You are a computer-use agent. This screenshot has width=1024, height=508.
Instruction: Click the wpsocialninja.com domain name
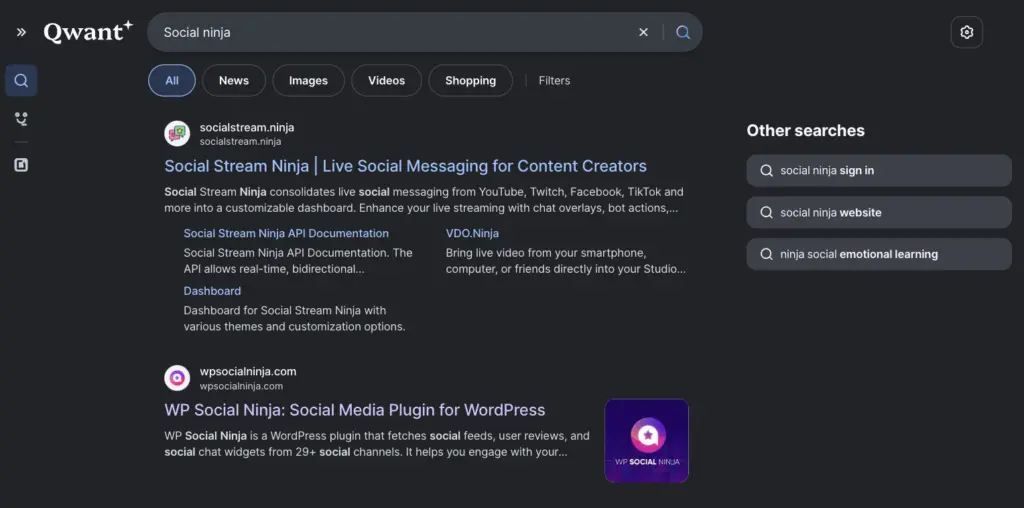[x=248, y=372]
